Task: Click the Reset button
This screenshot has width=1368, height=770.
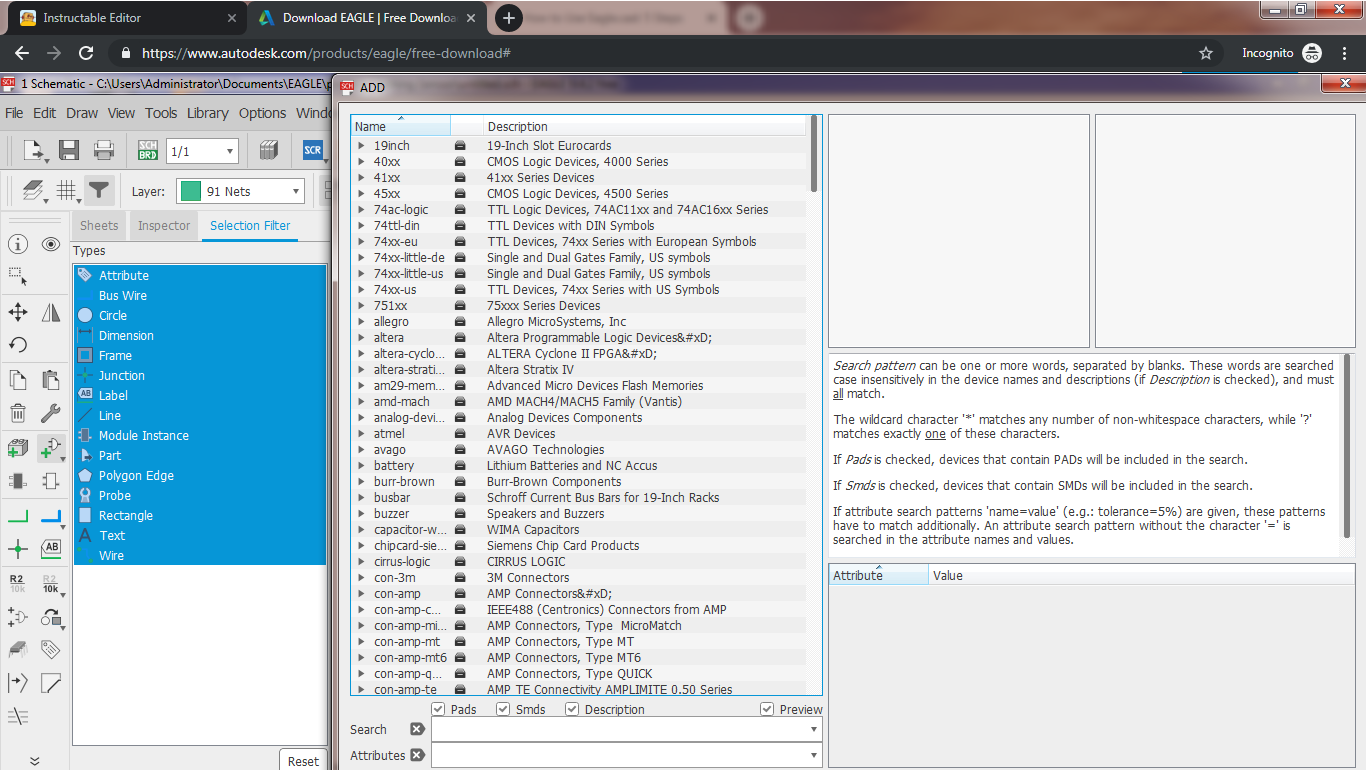Action: click(x=303, y=760)
